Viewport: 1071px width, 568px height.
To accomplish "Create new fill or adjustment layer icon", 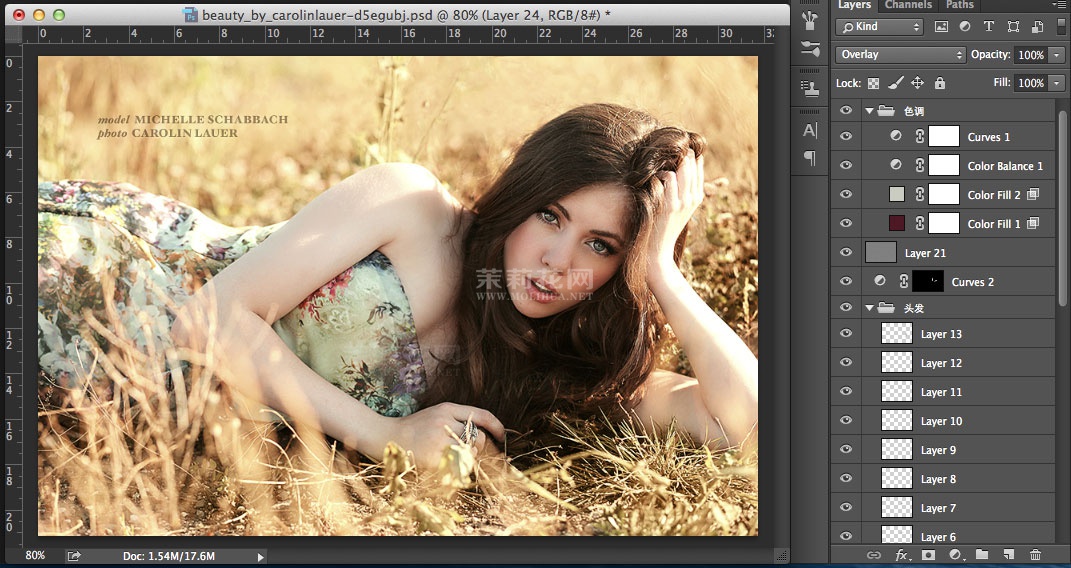I will tap(956, 555).
